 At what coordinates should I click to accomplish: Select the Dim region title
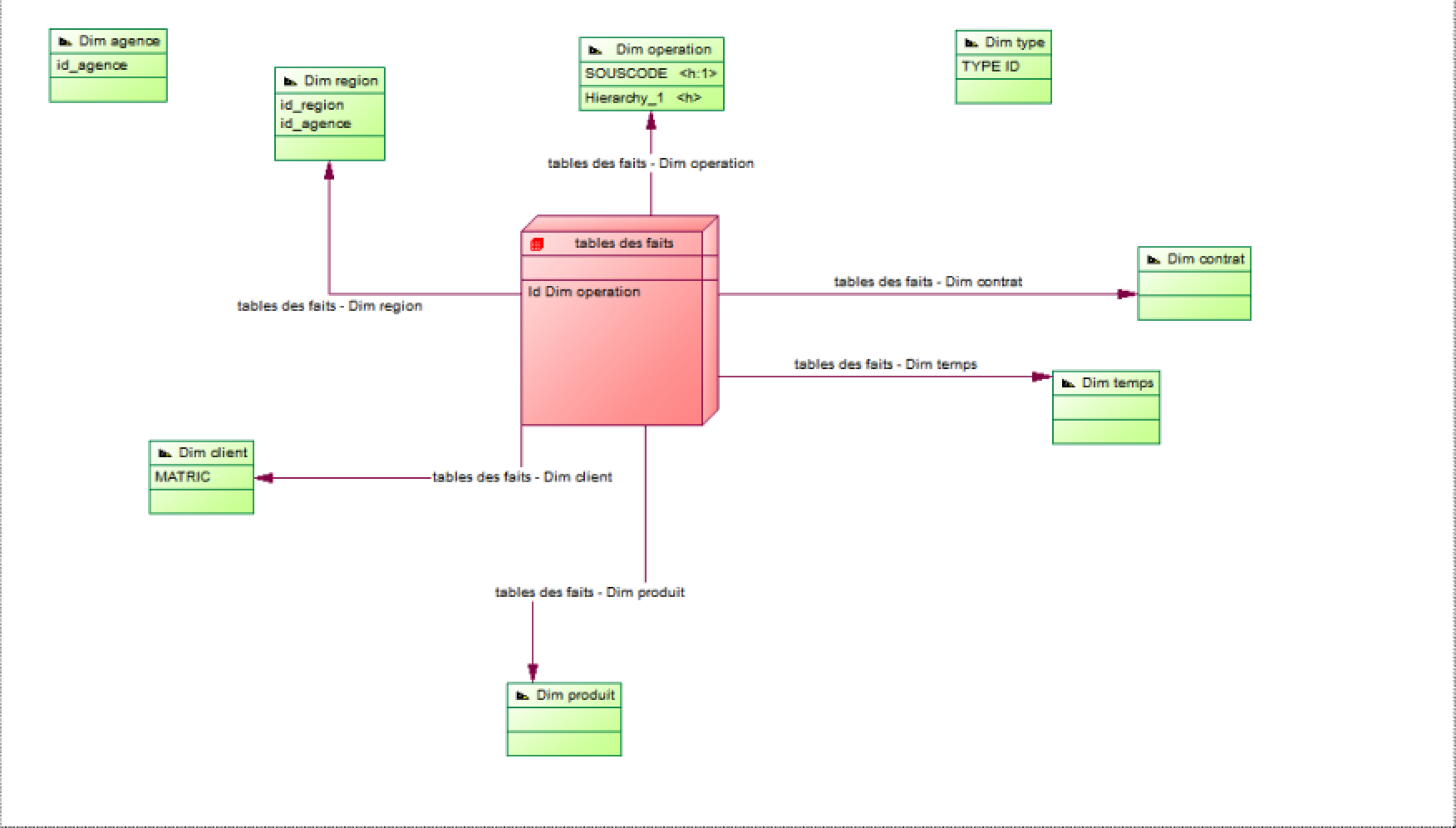[x=341, y=81]
